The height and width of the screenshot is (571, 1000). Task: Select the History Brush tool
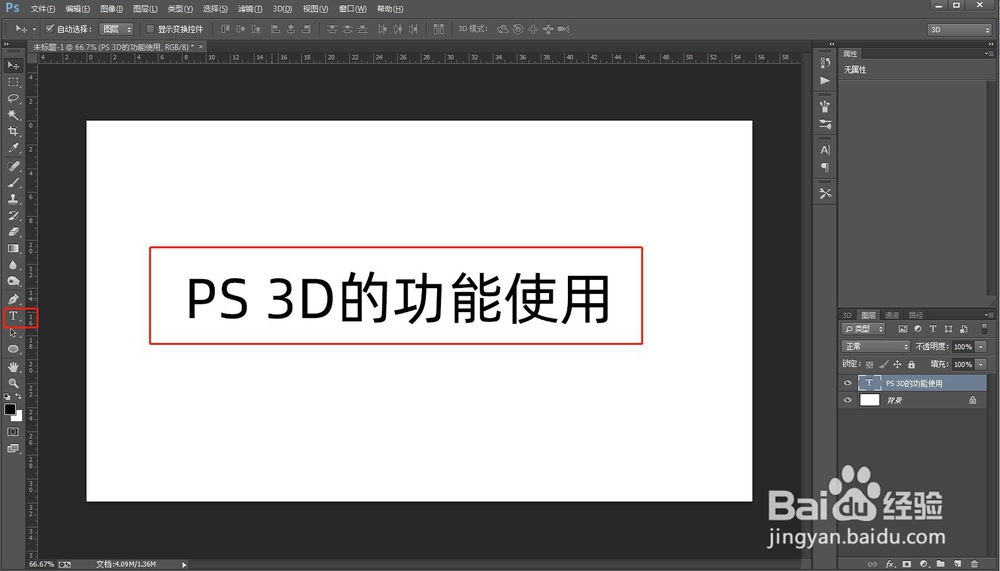[13, 216]
